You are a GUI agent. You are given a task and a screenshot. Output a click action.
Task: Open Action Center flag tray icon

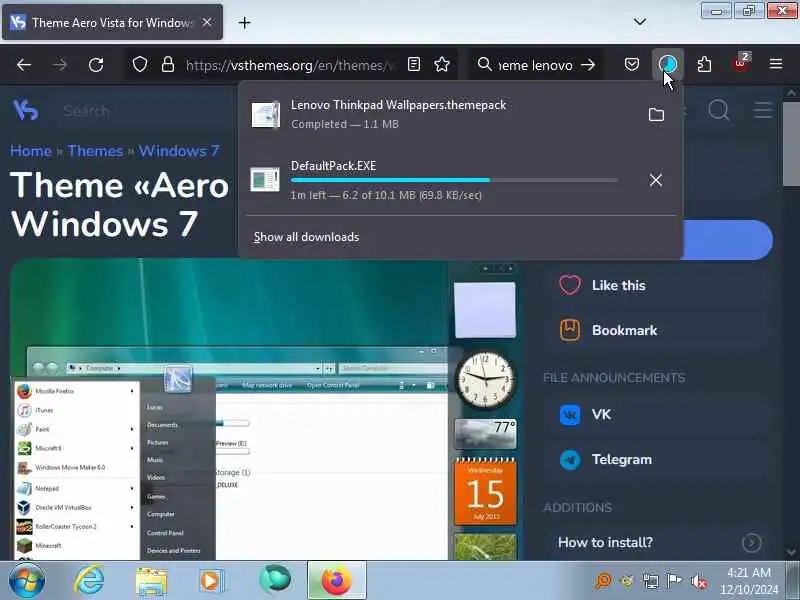[674, 581]
